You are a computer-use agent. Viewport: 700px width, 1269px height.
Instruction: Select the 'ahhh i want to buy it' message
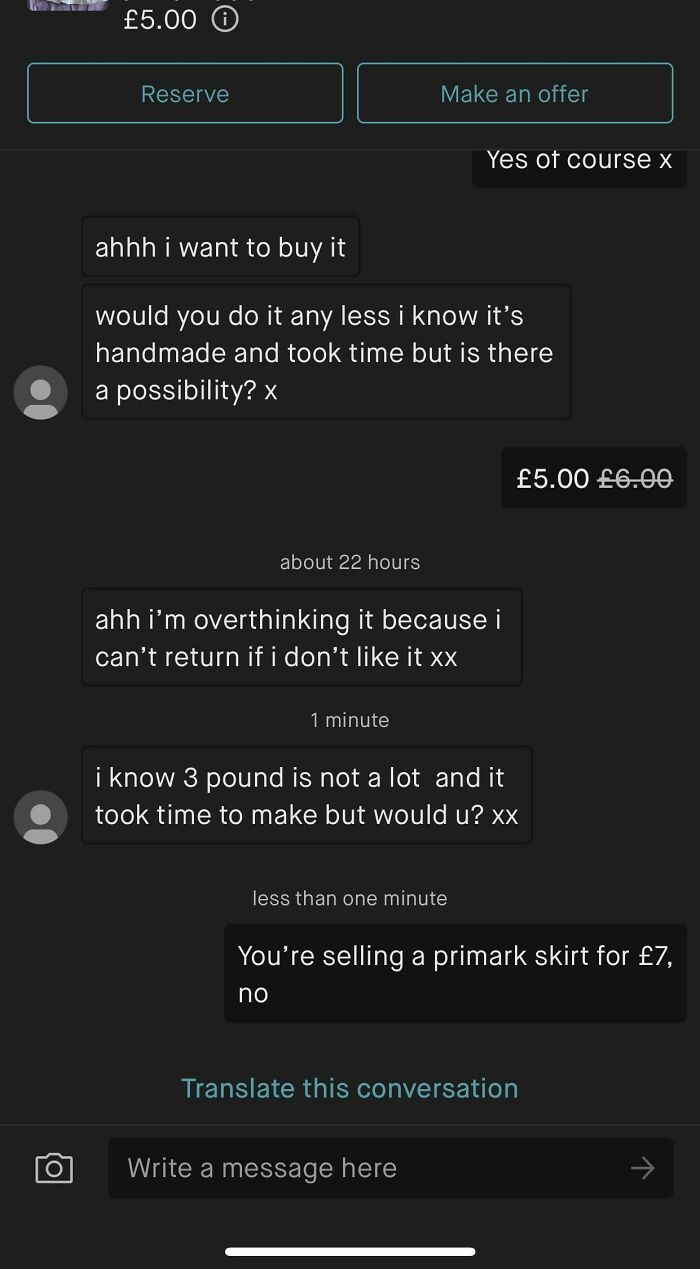(x=220, y=246)
